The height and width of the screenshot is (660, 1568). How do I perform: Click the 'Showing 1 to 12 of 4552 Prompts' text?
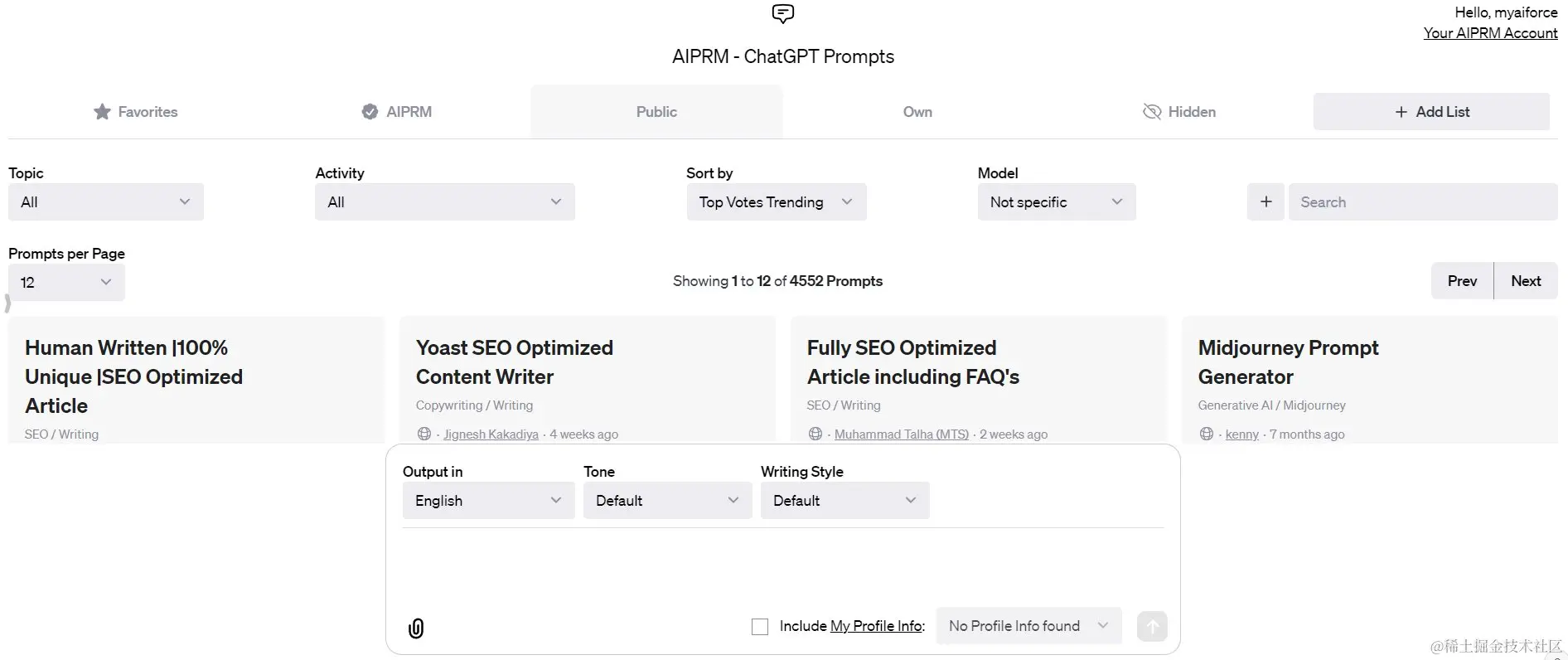[777, 281]
